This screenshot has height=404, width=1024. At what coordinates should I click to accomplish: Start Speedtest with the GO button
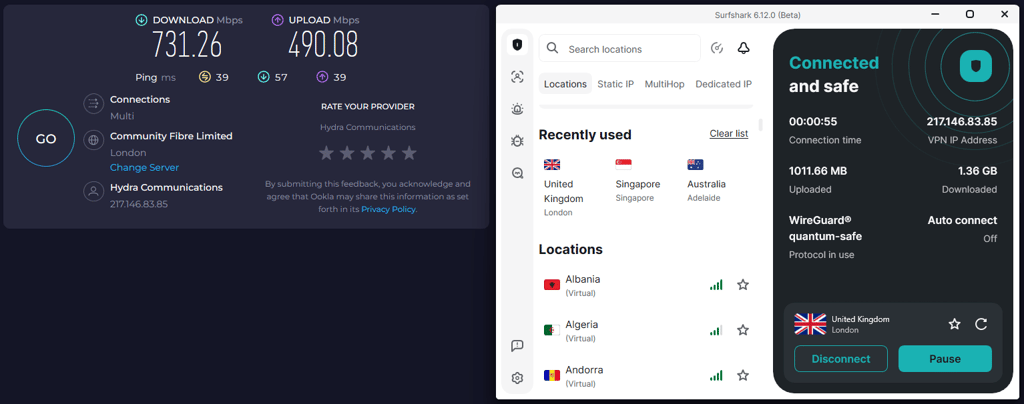coord(46,139)
